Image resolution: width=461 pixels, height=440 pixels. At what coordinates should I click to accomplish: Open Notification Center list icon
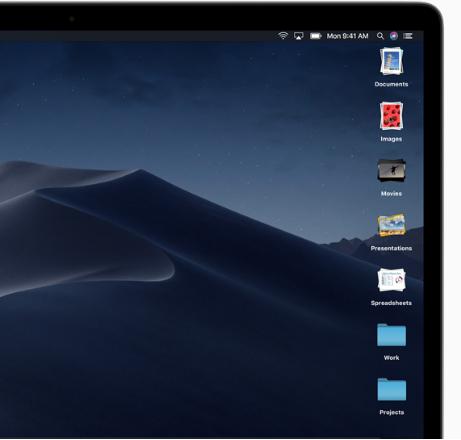coord(408,36)
